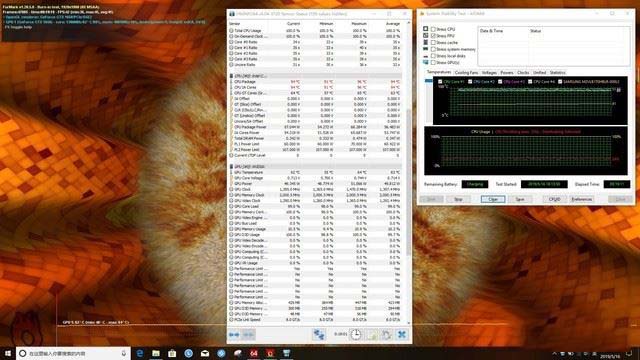
Task: Click the Cortana microphone icon
Action: click(124, 353)
